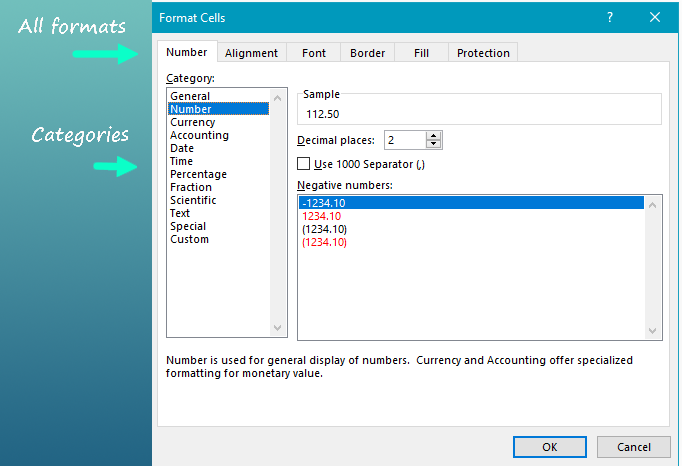Open the Font tab
The width and height of the screenshot is (682, 466).
pos(314,53)
